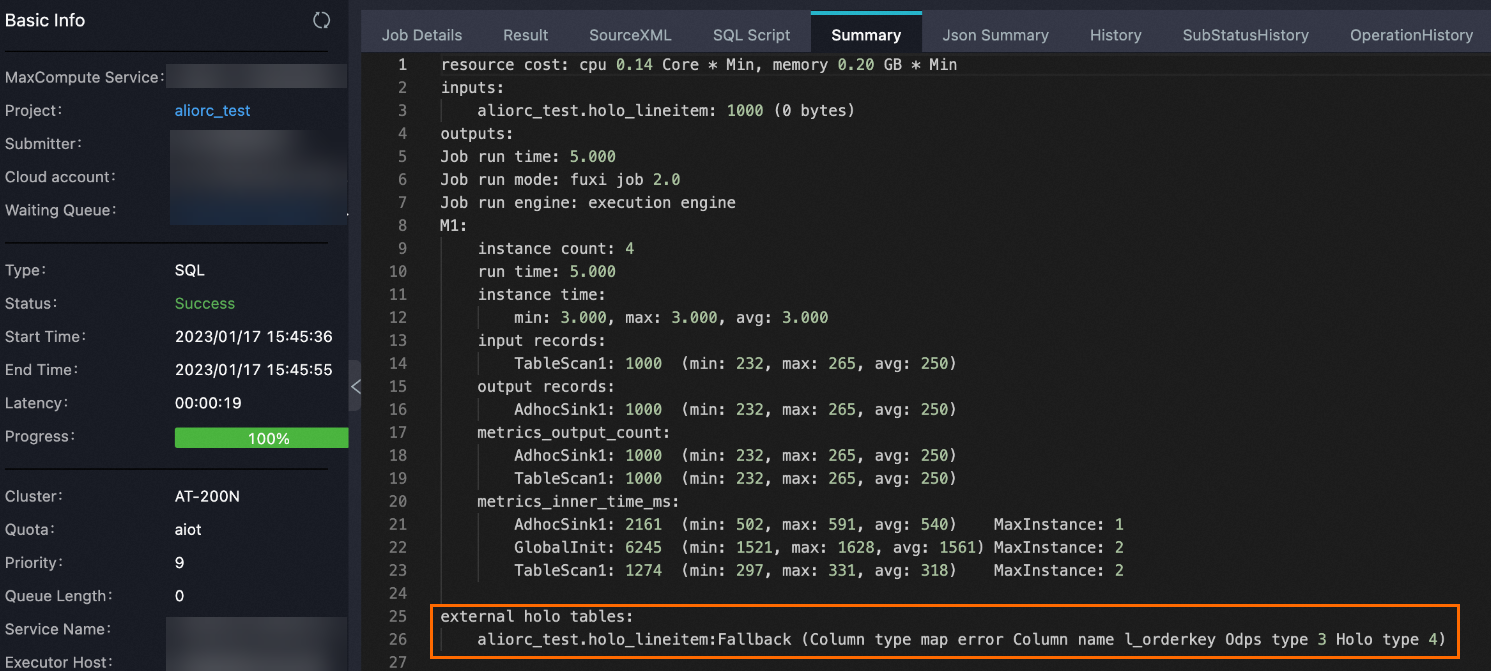1491x671 pixels.
Task: Click the Basic Info panel heading
Action: click(45, 20)
